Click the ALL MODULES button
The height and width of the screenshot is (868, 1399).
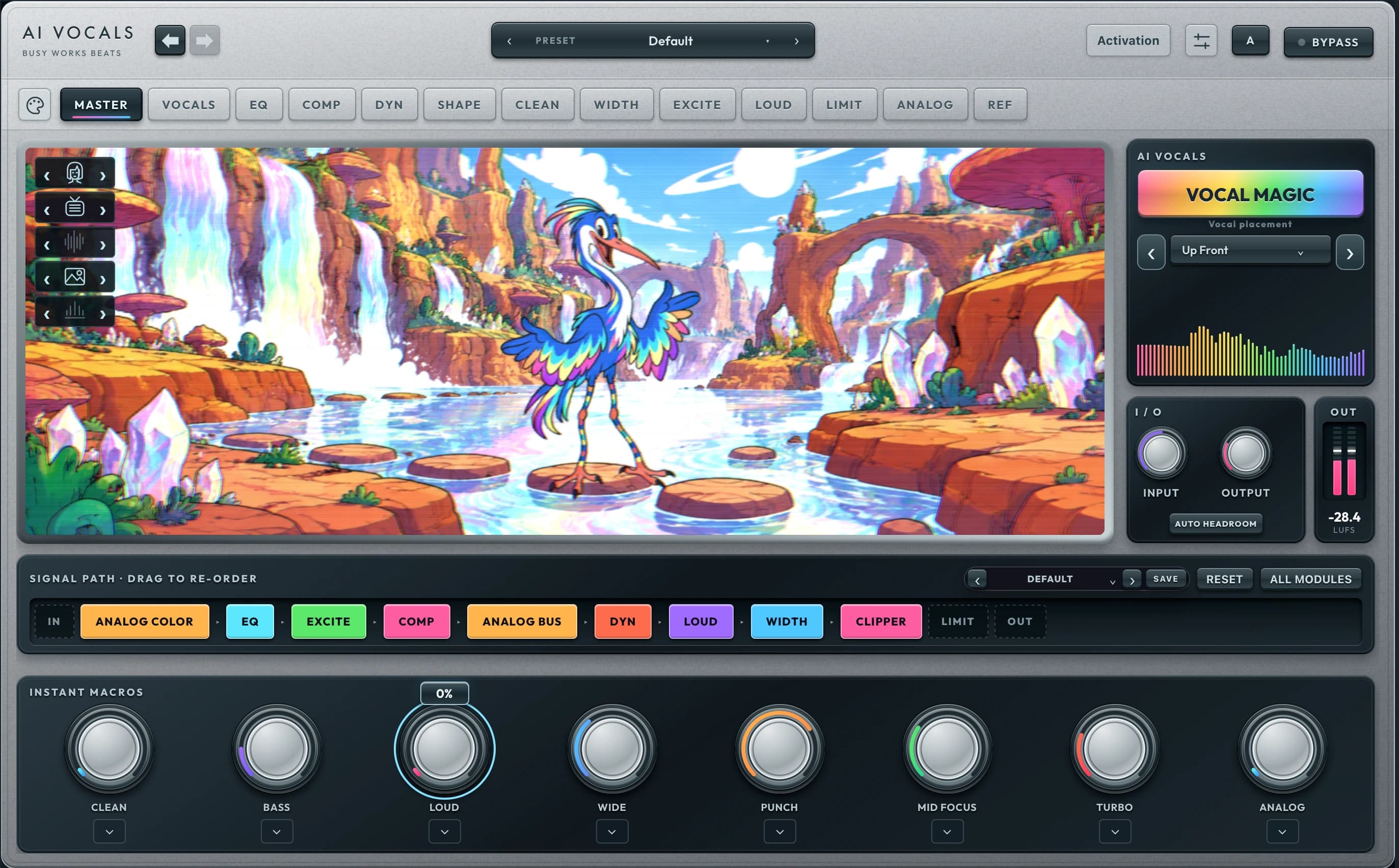[x=1310, y=579]
